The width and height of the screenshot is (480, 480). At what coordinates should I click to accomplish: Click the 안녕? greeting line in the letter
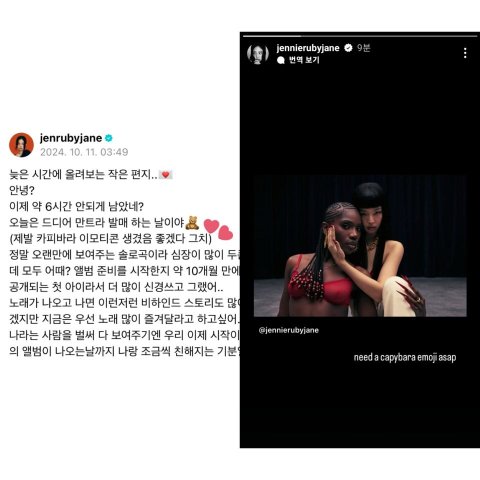click(22, 190)
